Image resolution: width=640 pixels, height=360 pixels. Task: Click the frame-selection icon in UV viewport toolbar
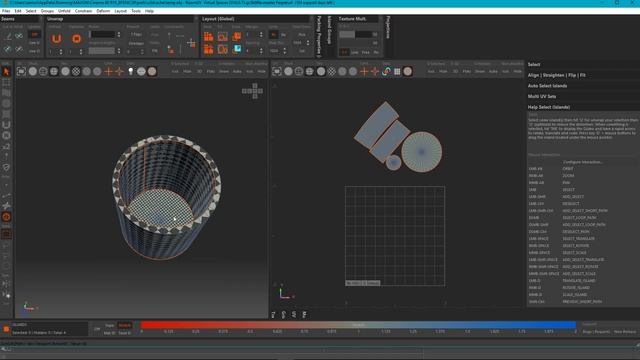[x=277, y=71]
